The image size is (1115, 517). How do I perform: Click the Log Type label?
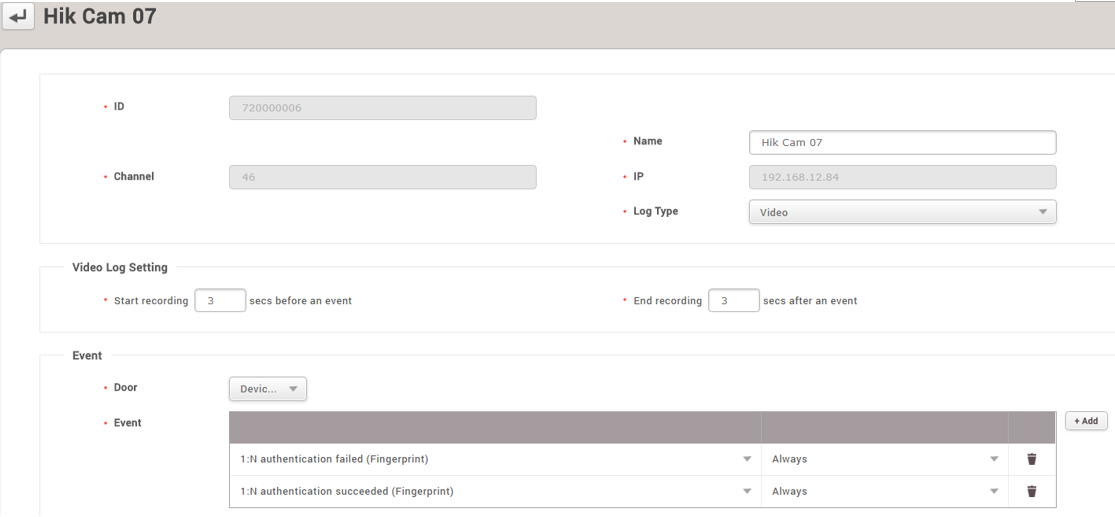coord(656,211)
